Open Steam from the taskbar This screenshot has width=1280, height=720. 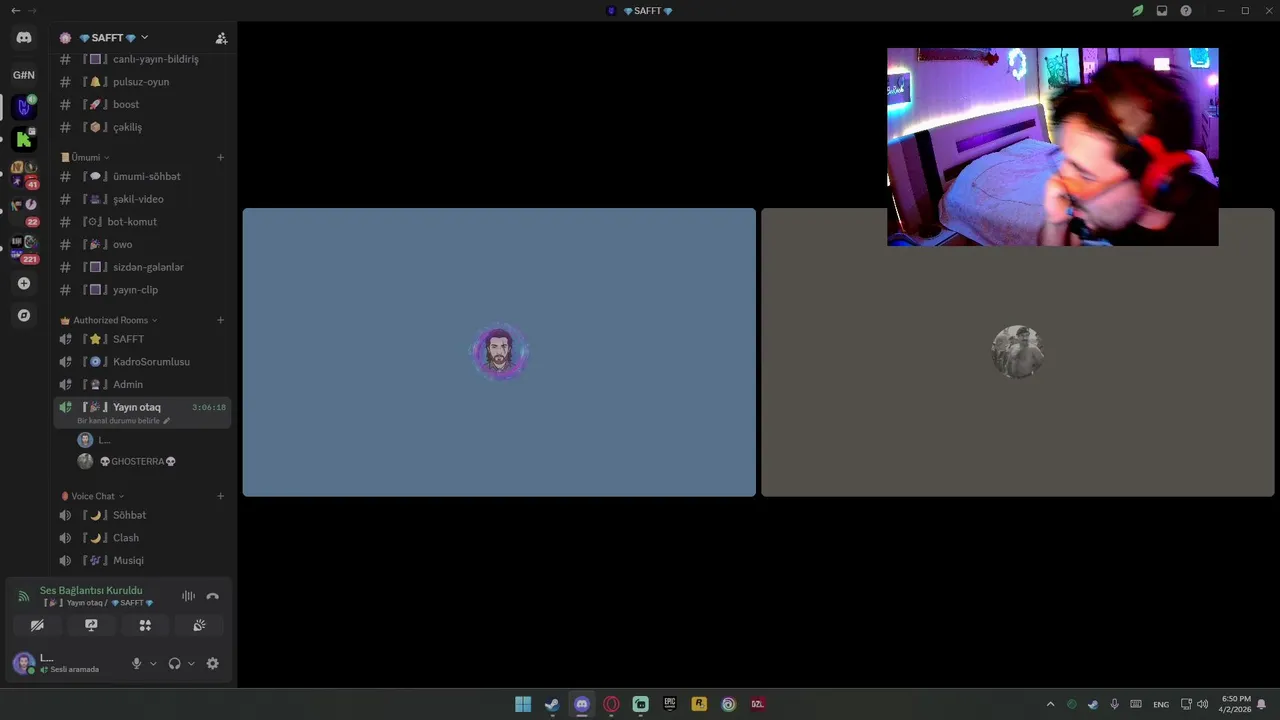pos(552,704)
